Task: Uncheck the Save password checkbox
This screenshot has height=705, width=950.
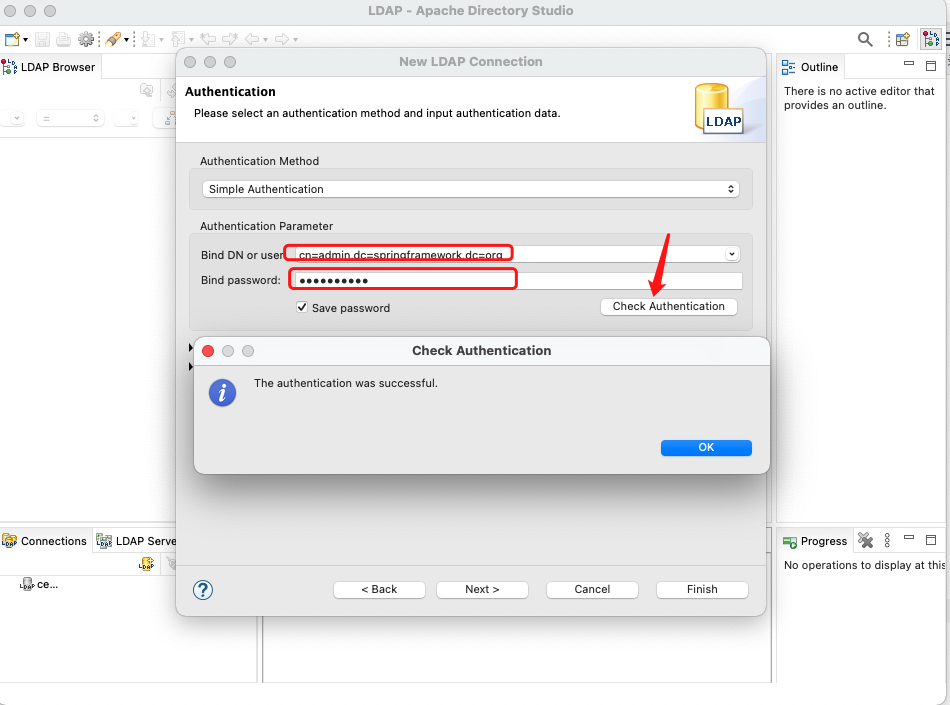Action: click(x=302, y=307)
